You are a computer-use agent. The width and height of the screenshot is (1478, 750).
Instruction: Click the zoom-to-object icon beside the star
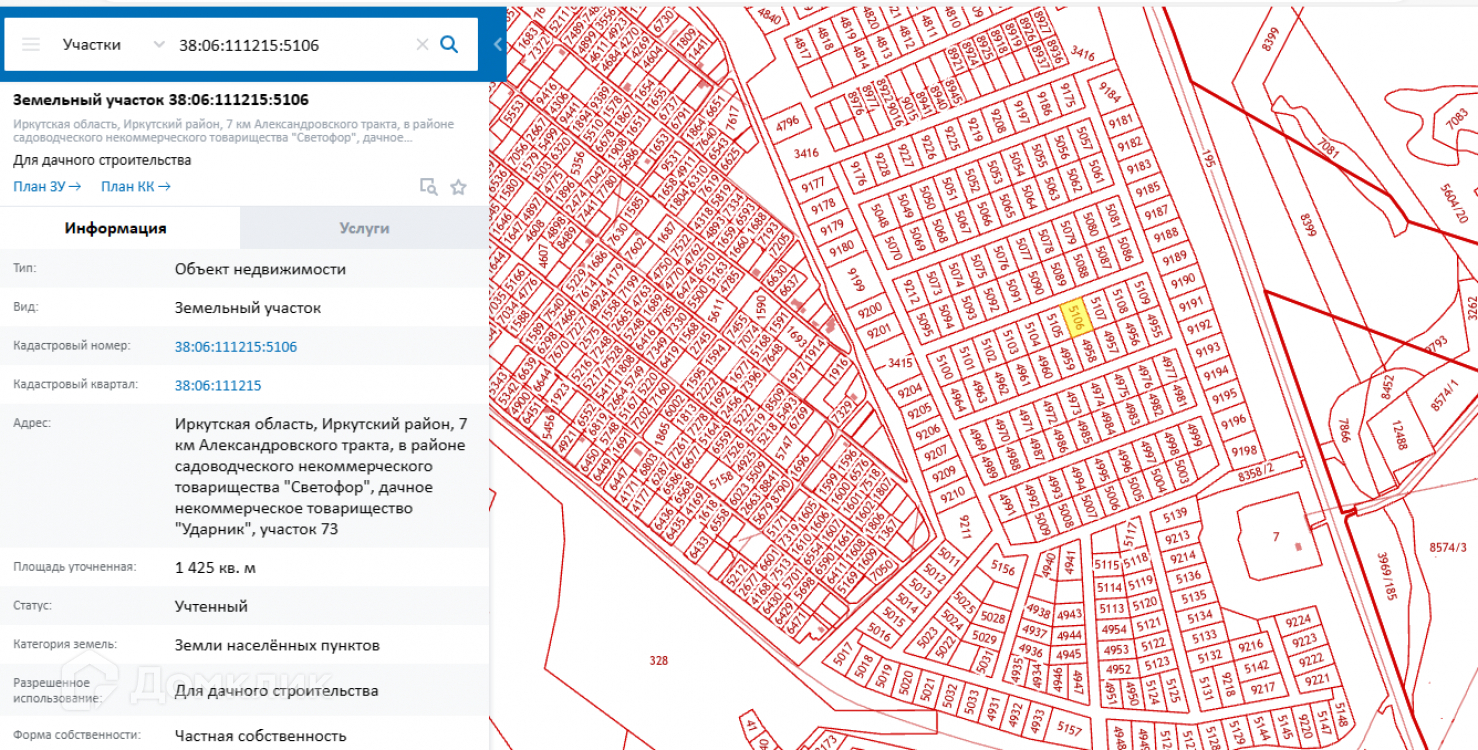[428, 186]
